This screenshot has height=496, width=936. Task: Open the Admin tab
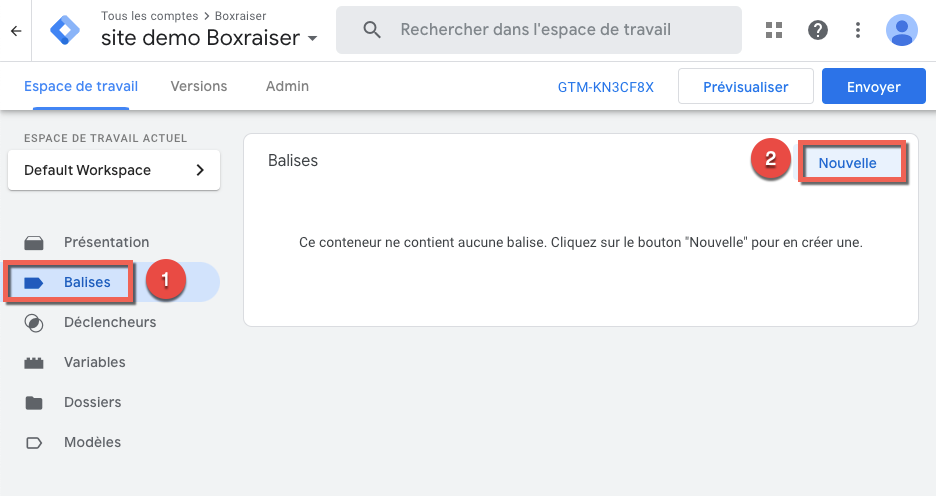coord(287,87)
